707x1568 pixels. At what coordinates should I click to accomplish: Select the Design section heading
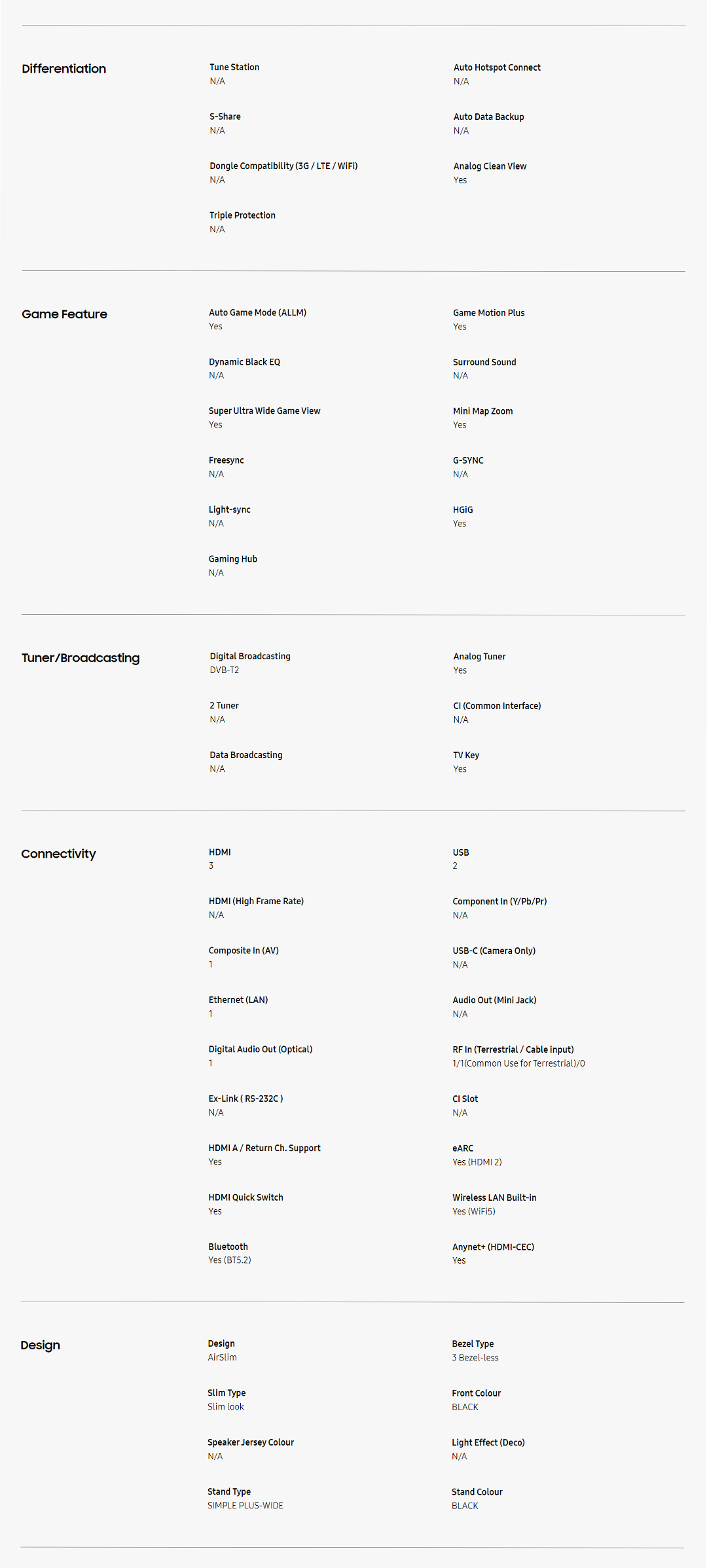(40, 1345)
